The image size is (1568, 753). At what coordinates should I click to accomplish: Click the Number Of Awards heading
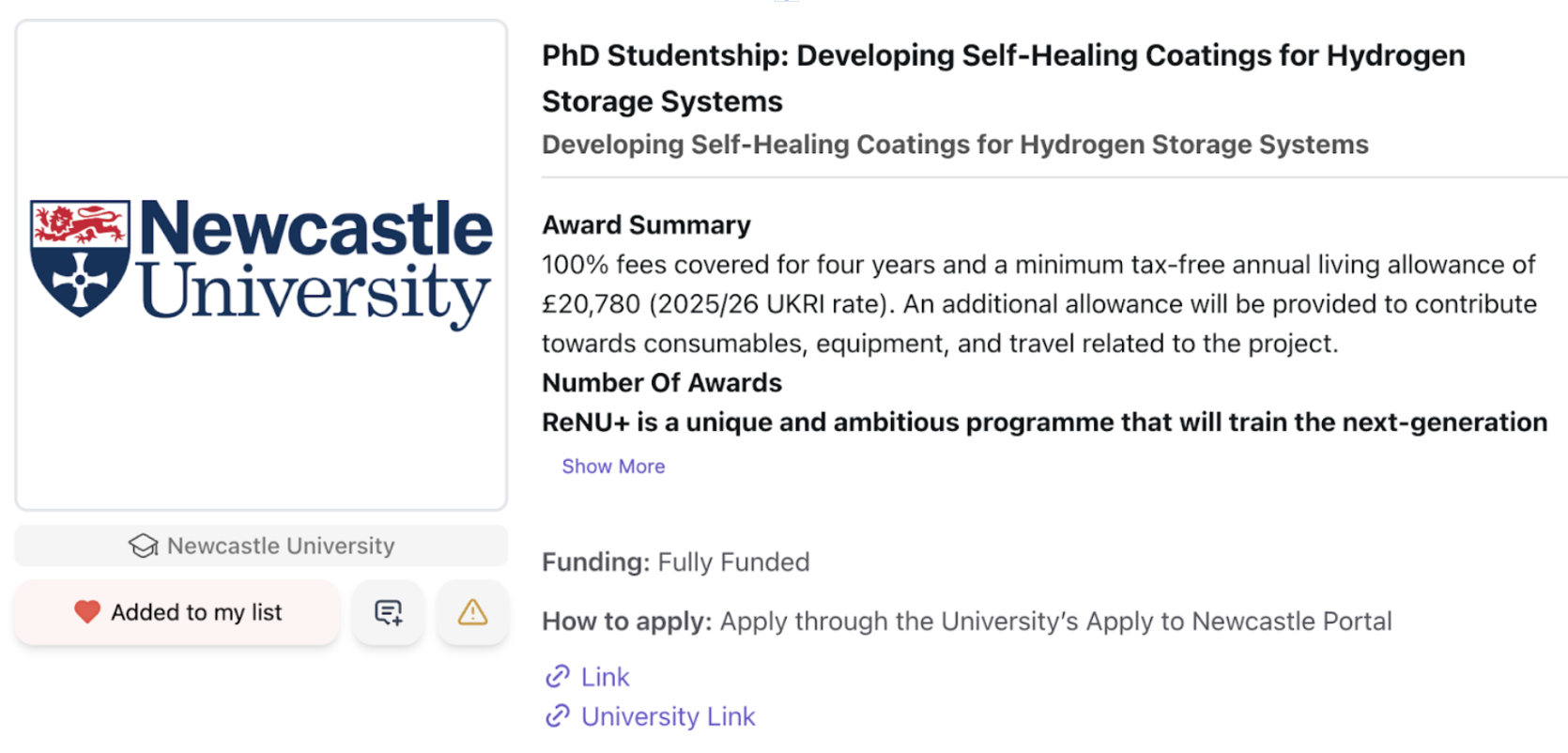662,383
